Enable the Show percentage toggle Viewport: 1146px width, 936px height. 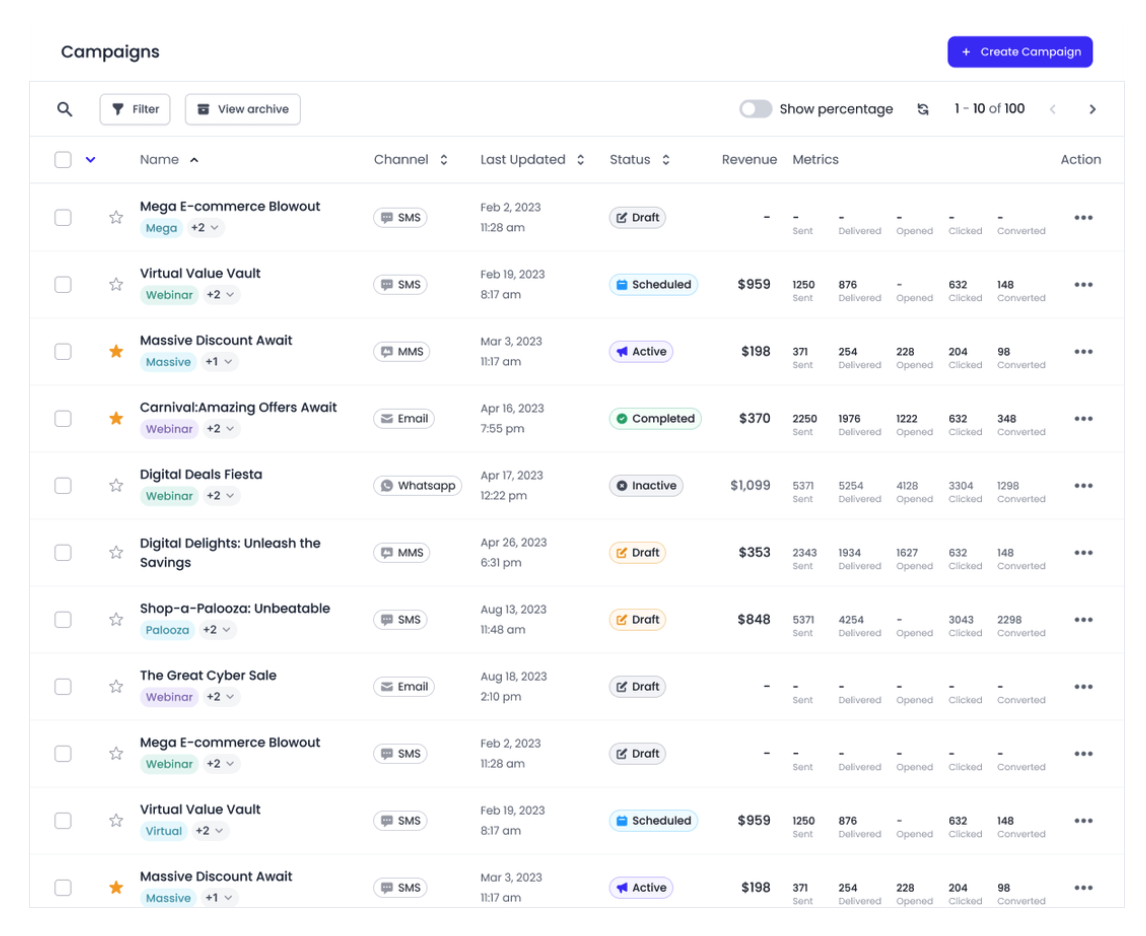[x=755, y=109]
